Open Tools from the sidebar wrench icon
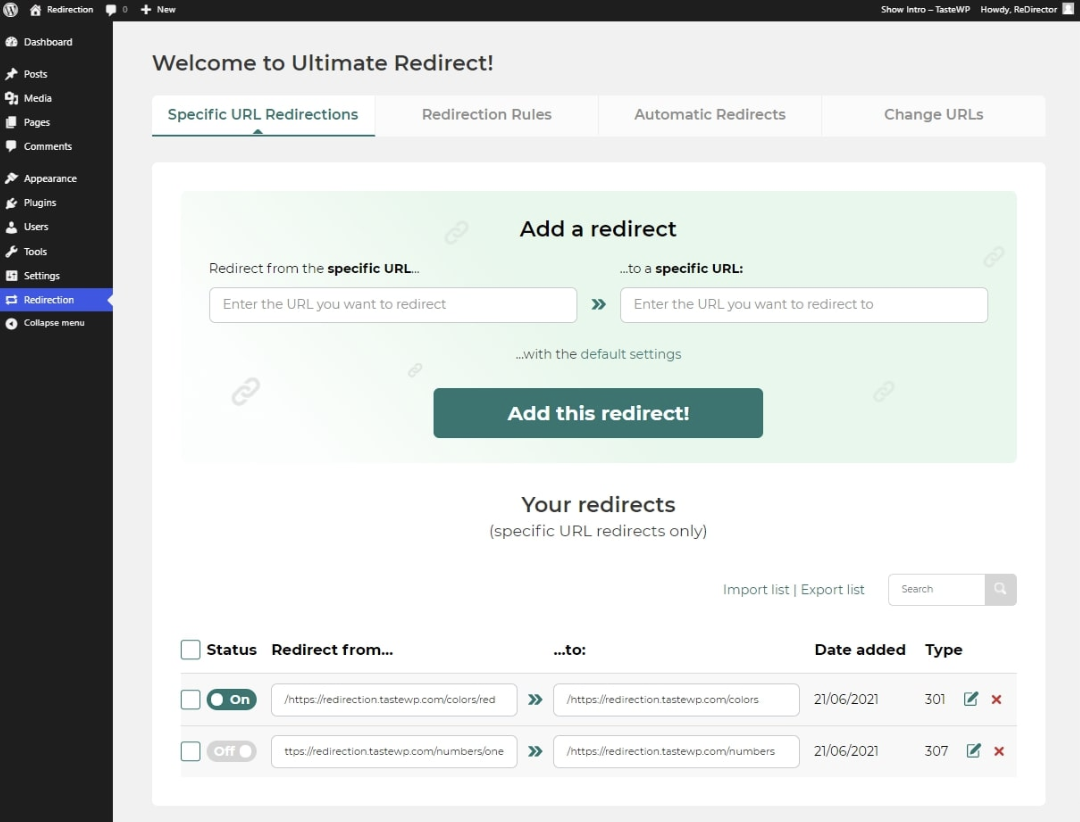This screenshot has width=1080, height=822. (x=11, y=251)
